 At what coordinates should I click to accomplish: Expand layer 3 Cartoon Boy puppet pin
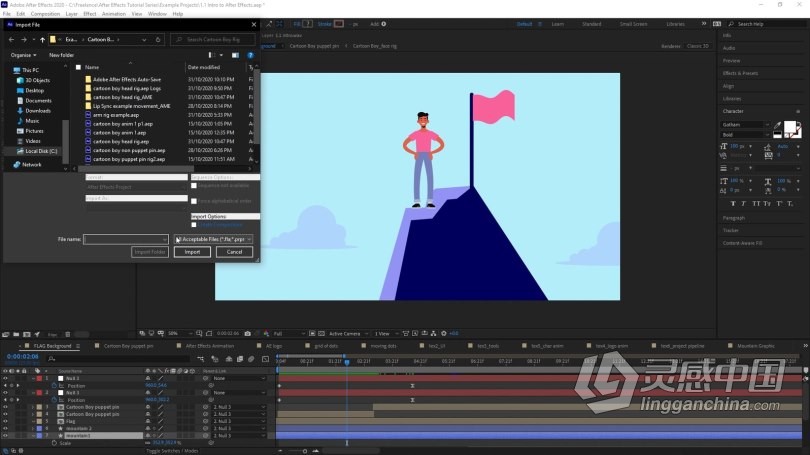click(33, 407)
